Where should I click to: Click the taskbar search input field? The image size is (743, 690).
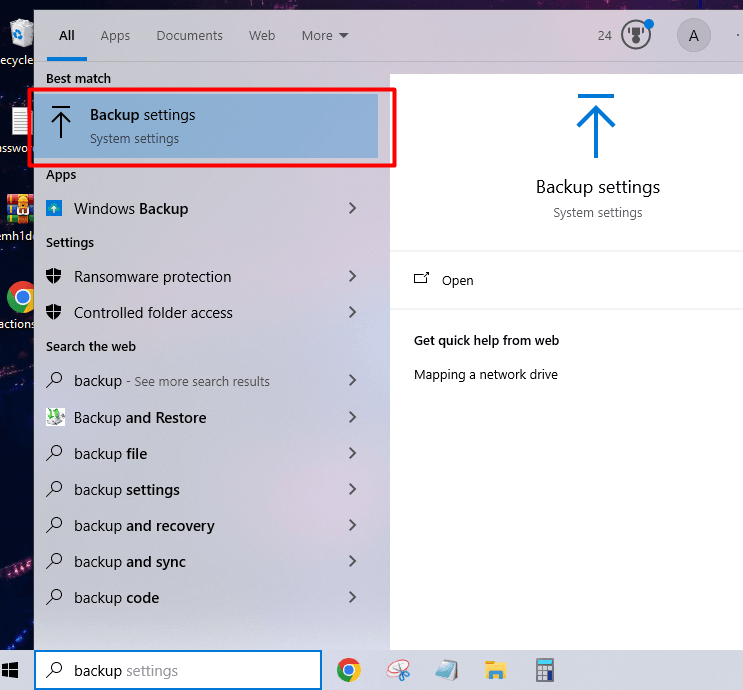pos(178,670)
